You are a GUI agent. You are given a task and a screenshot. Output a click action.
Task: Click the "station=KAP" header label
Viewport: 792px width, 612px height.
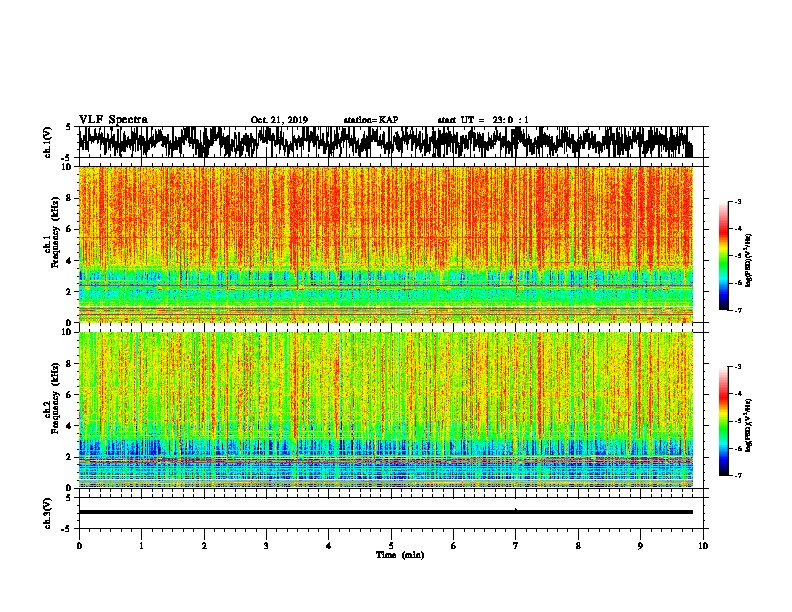click(371, 120)
